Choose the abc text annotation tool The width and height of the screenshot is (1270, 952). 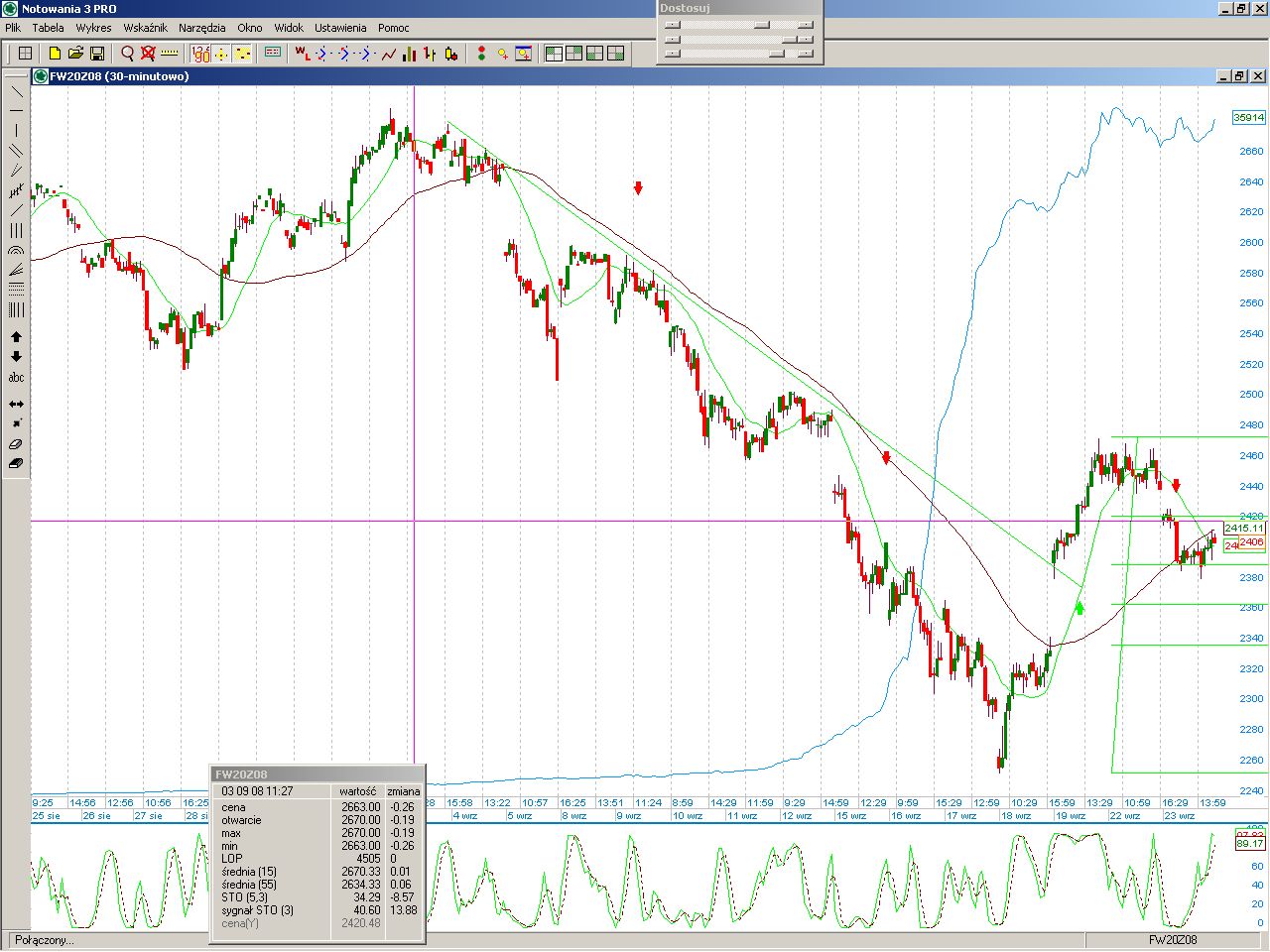16,378
